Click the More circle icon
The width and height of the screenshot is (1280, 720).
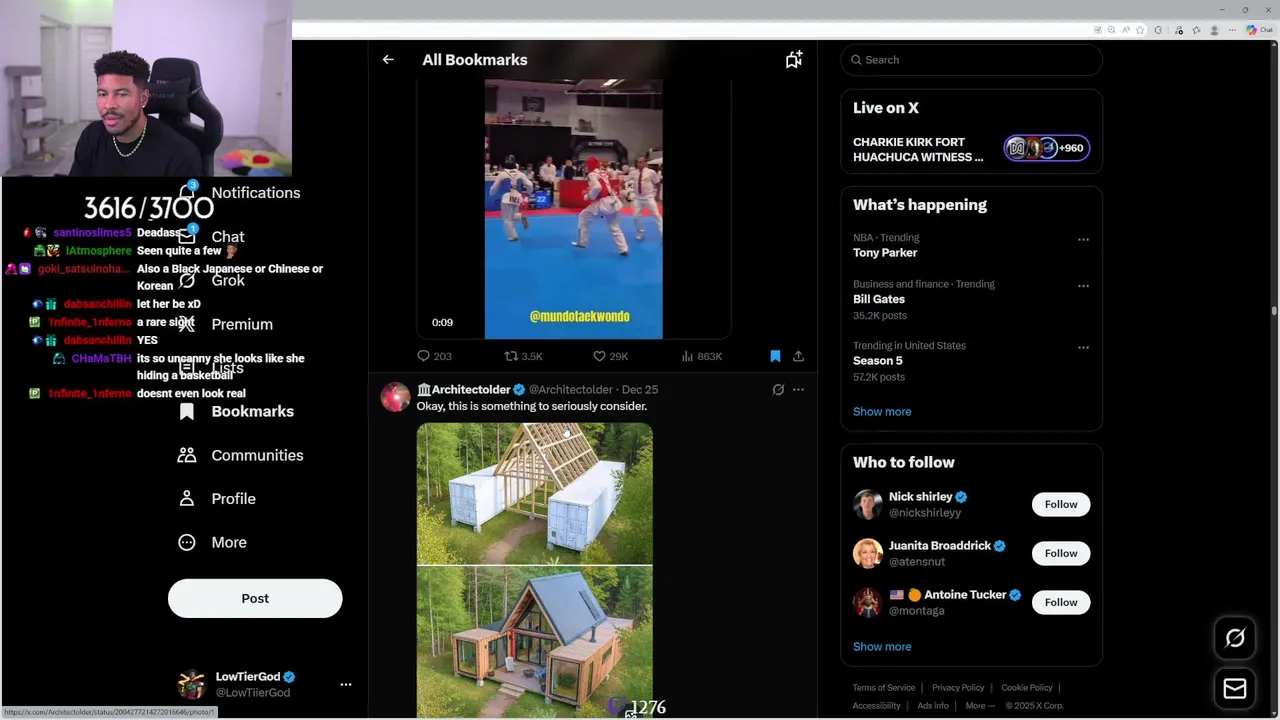(187, 542)
